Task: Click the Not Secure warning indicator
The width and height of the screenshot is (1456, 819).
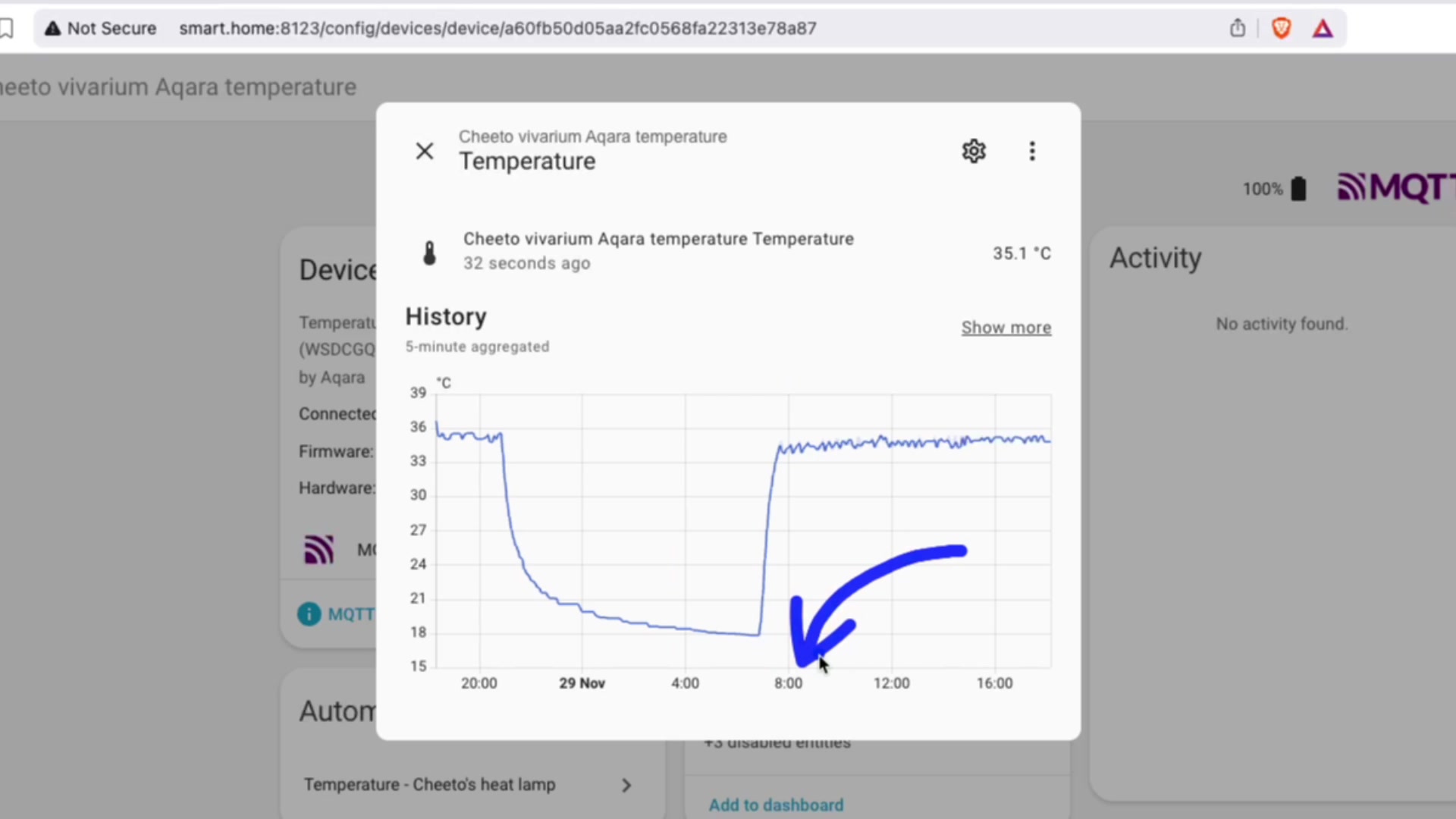Action: click(100, 29)
